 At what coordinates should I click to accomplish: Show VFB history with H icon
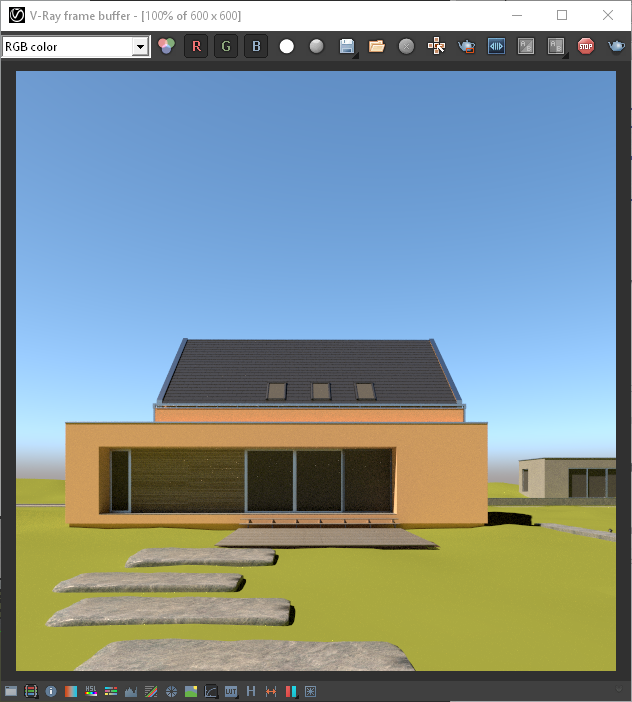click(x=251, y=691)
